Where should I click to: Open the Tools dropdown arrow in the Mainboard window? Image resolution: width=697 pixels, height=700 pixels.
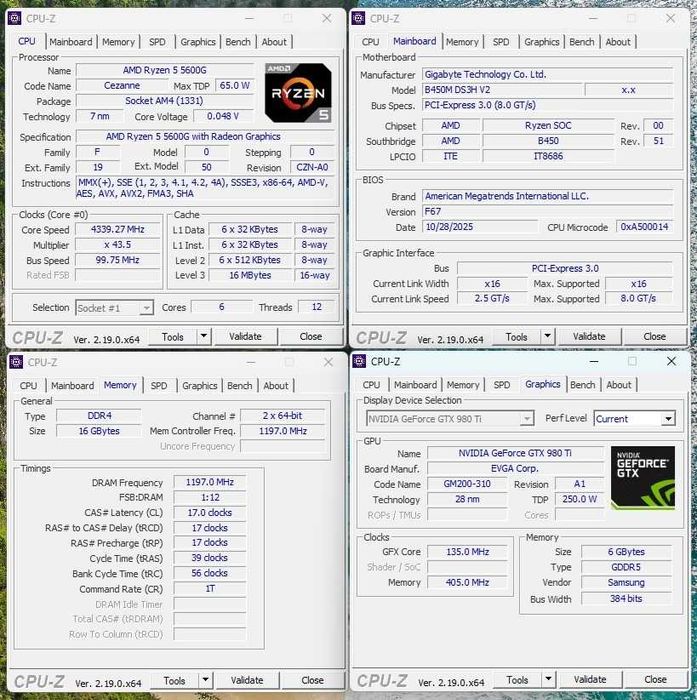coord(547,336)
